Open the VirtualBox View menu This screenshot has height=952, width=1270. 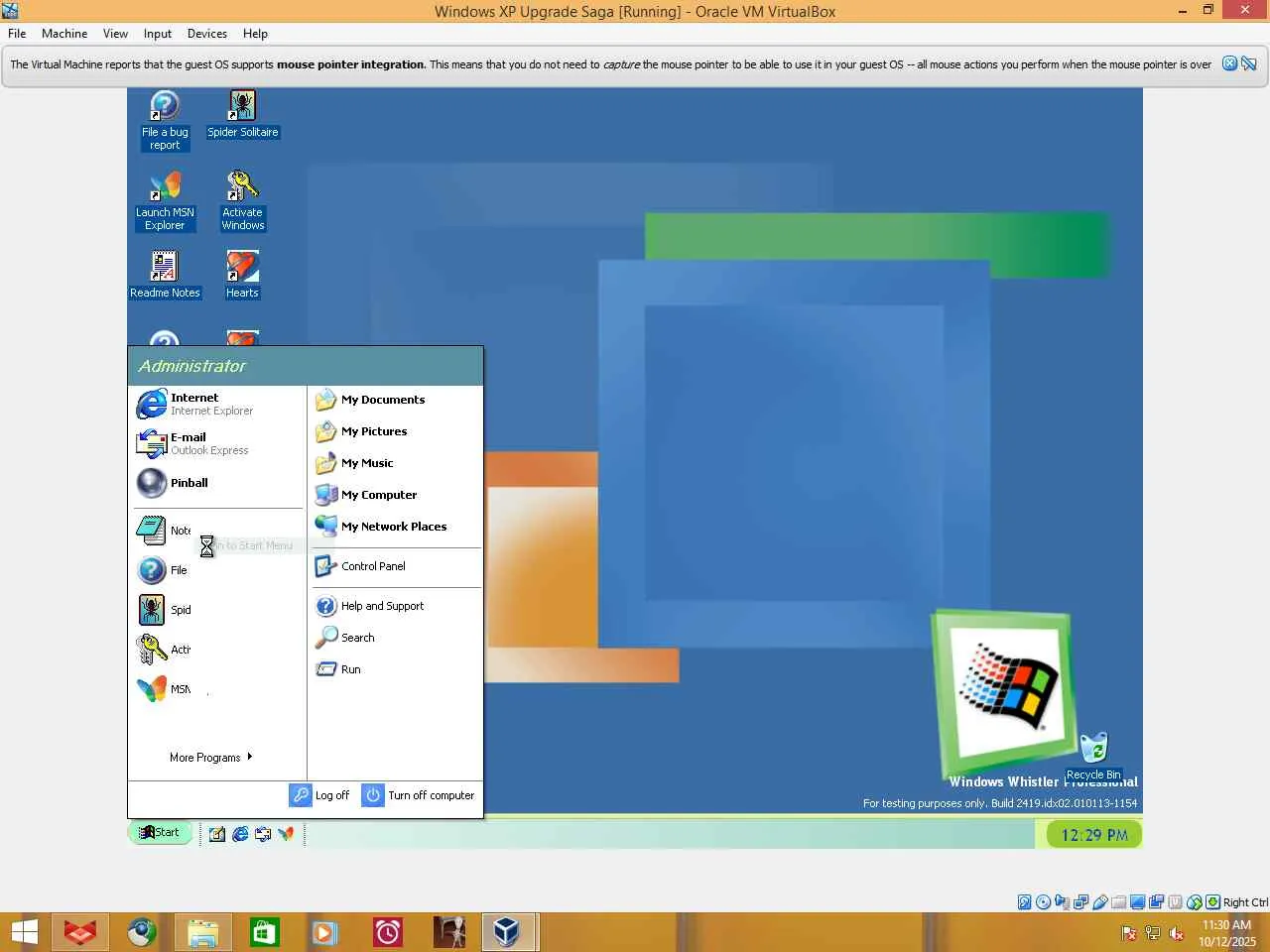tap(115, 34)
